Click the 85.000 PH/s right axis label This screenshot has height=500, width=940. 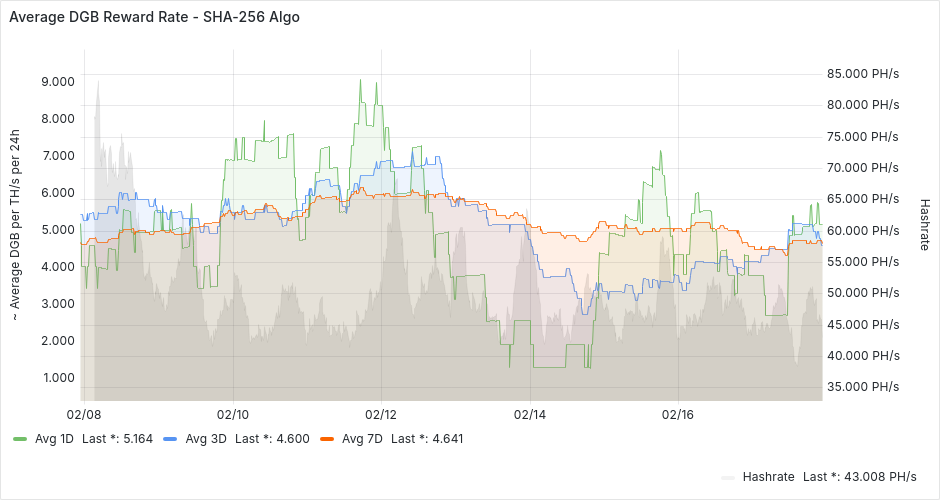point(863,73)
